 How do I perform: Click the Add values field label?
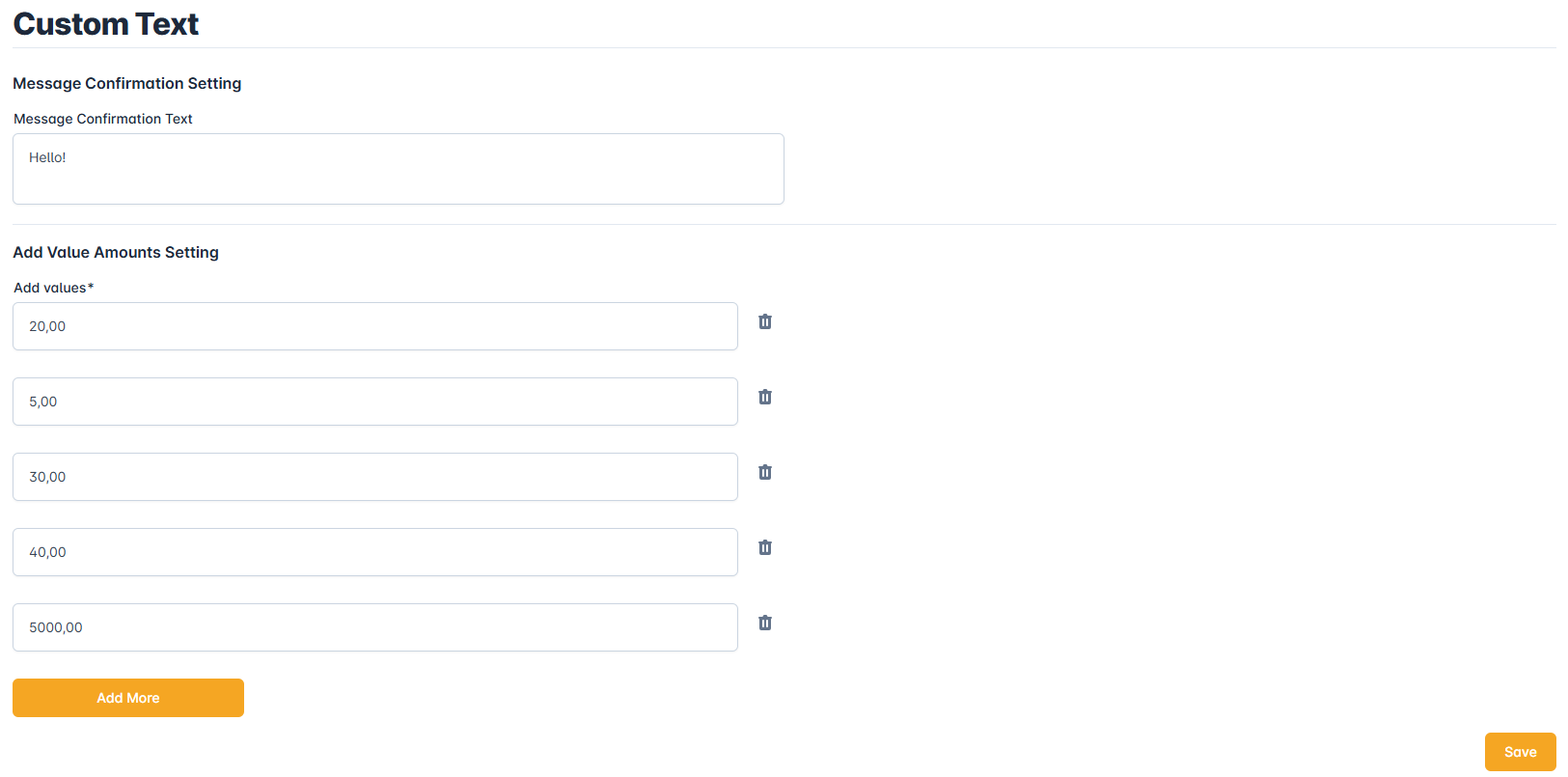(x=50, y=288)
